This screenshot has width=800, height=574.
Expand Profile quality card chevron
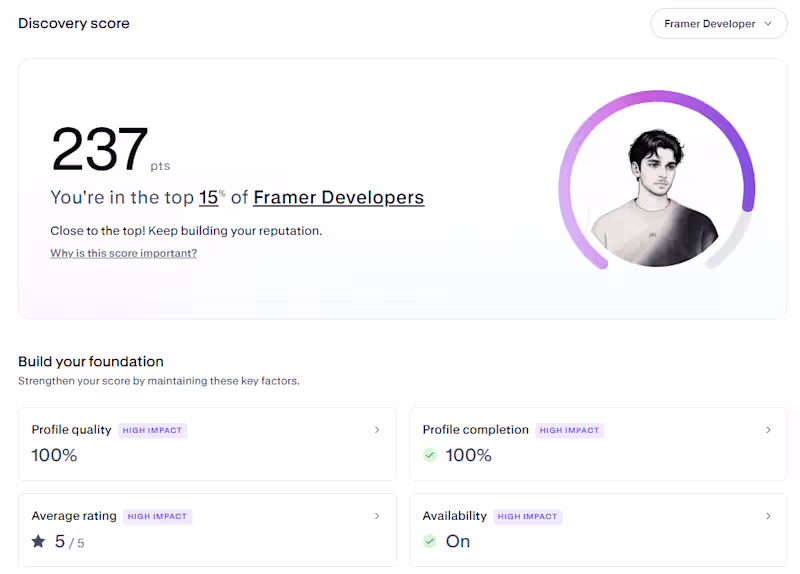377,430
